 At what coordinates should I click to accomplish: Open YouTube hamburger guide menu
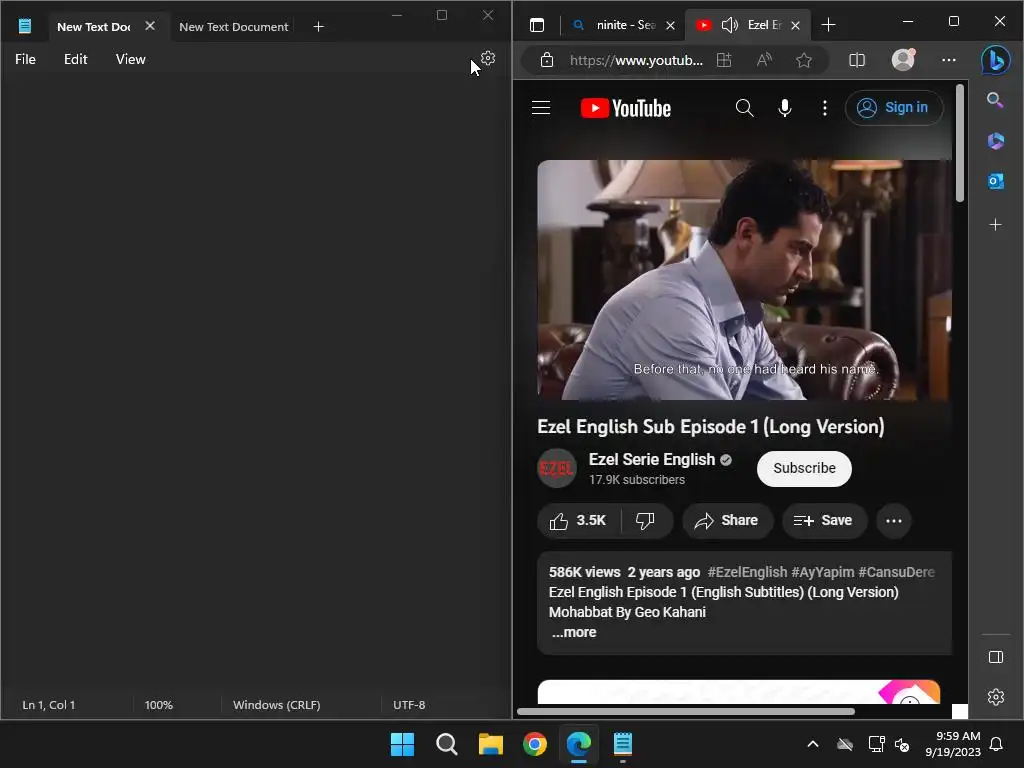point(541,108)
